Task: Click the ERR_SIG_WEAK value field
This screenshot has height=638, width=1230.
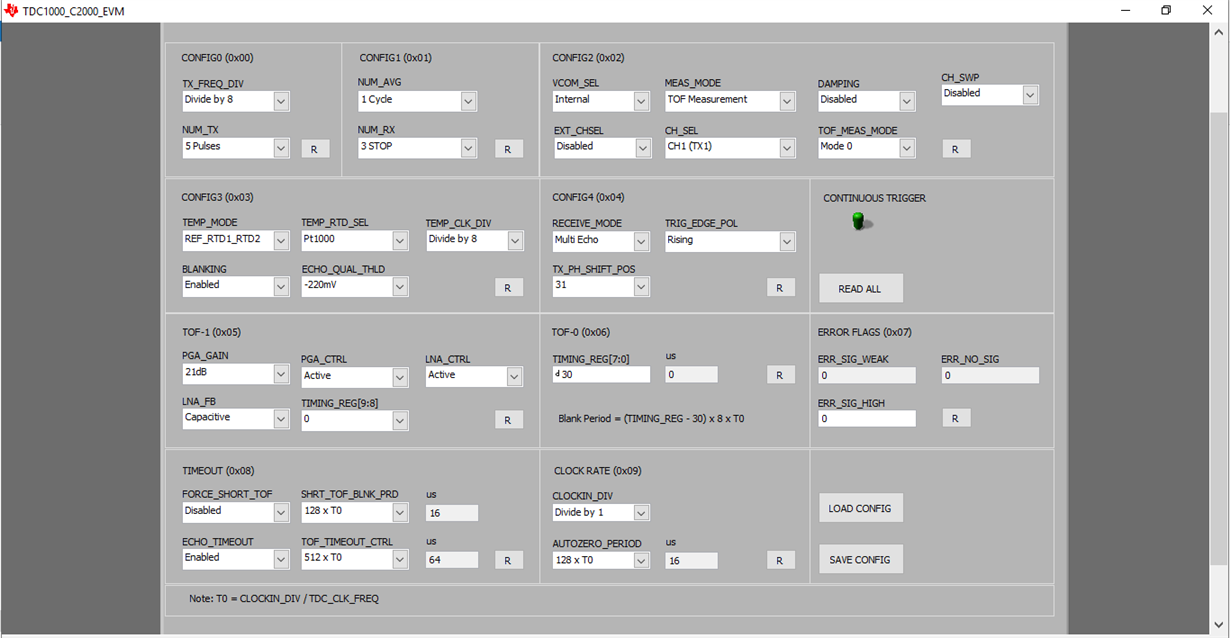Action: (x=866, y=375)
